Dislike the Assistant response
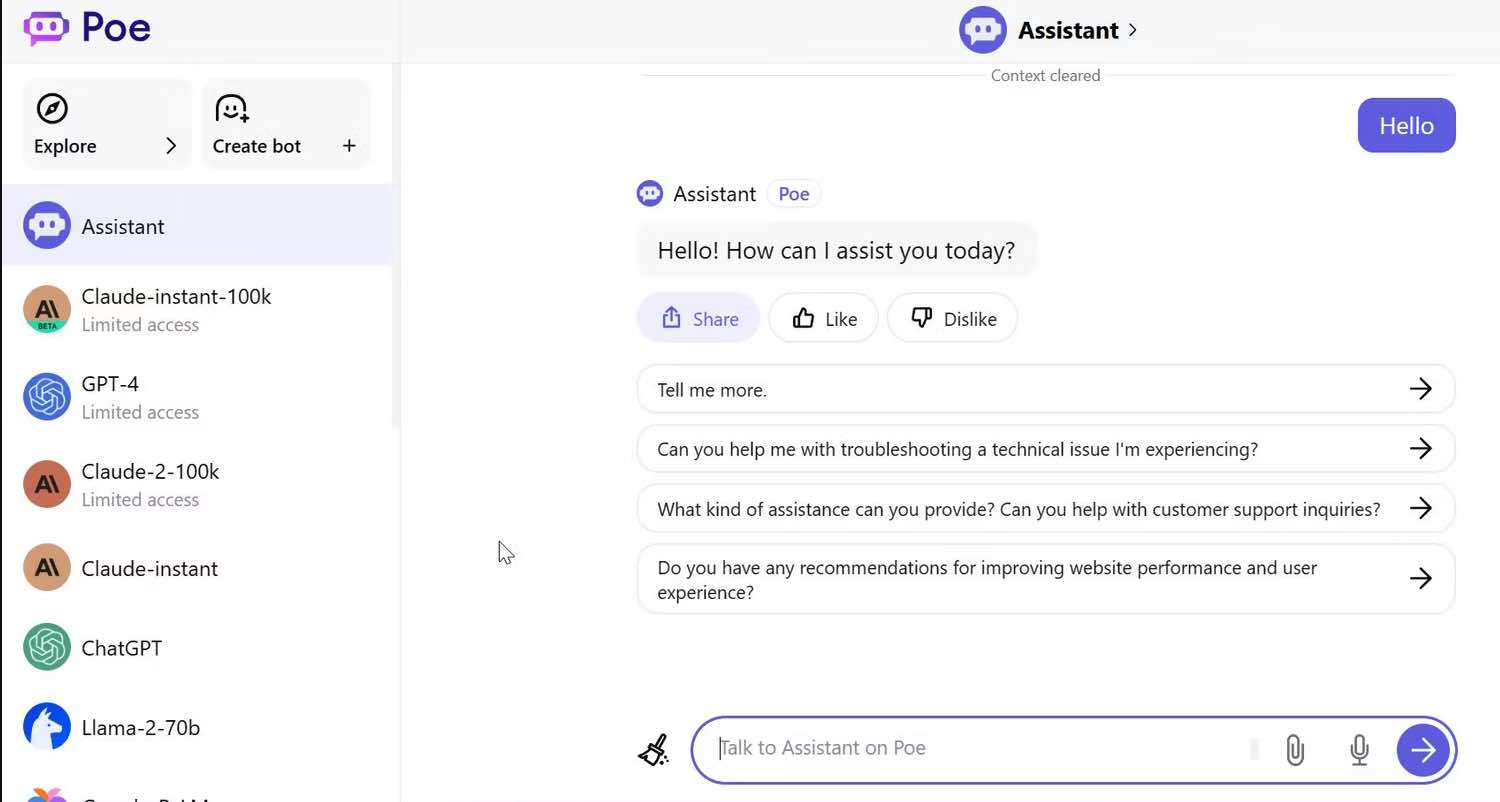 pos(952,318)
